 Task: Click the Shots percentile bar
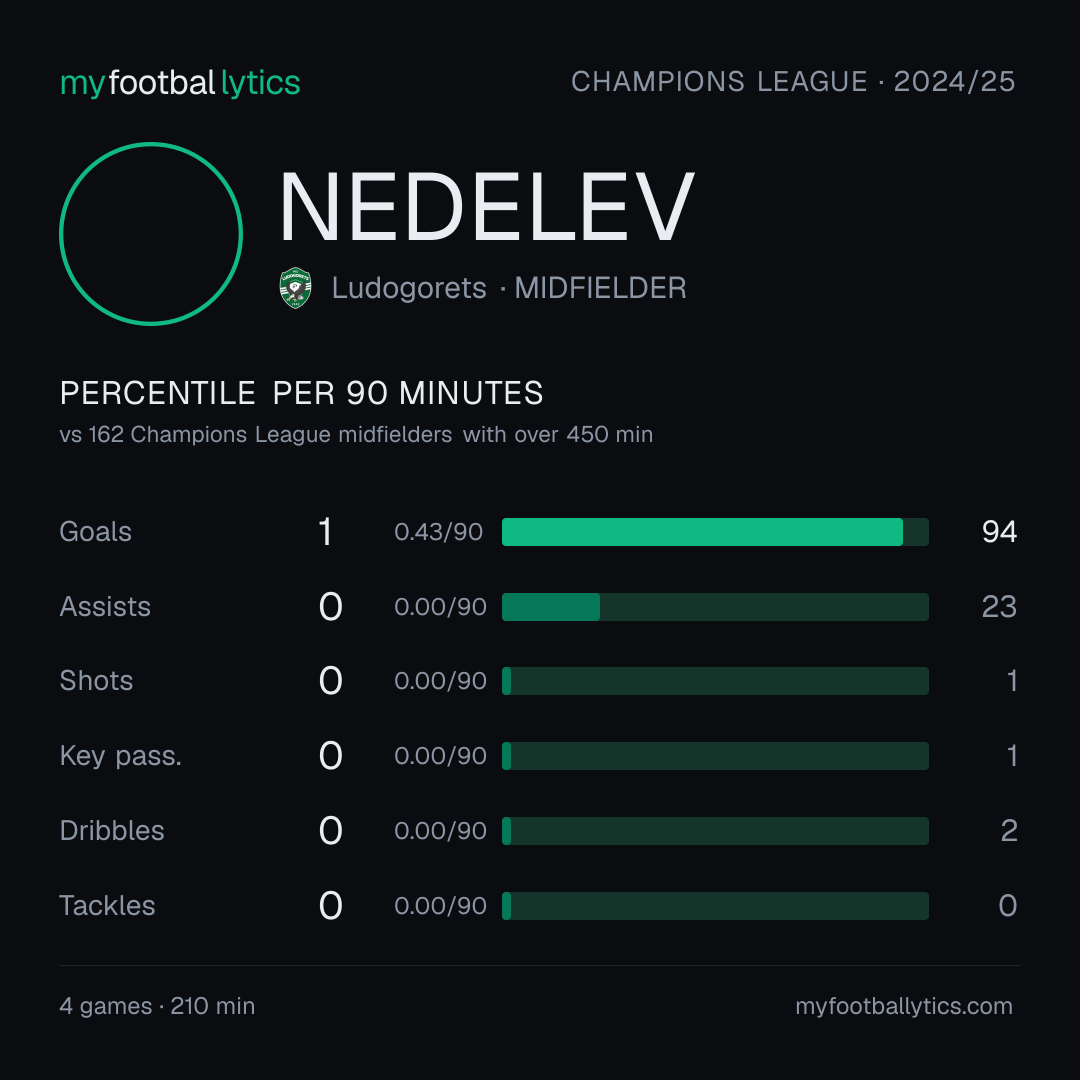(x=715, y=681)
